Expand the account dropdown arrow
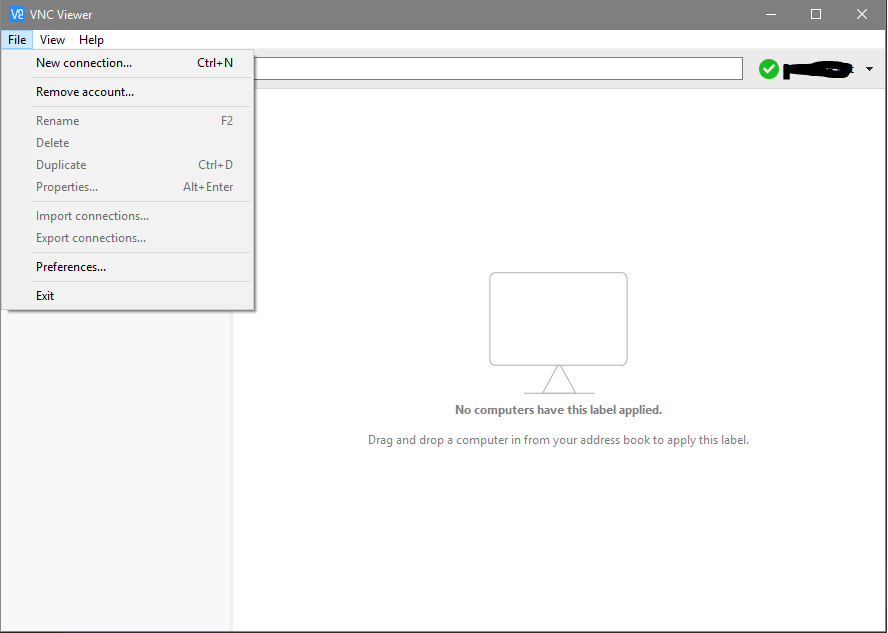Viewport: 888px width, 633px height. [x=869, y=69]
